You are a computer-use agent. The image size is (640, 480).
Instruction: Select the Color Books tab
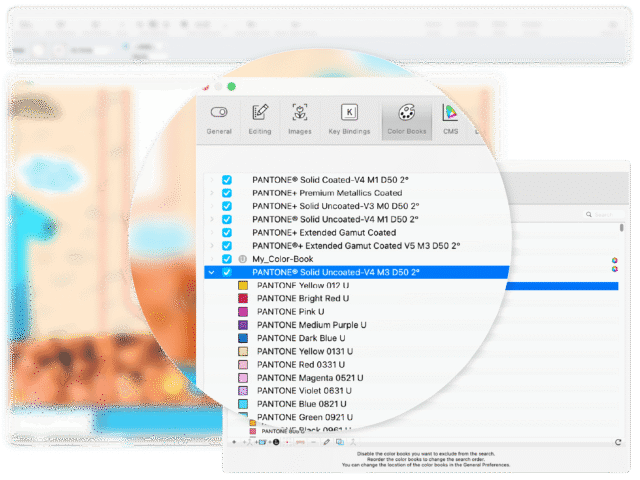point(407,120)
